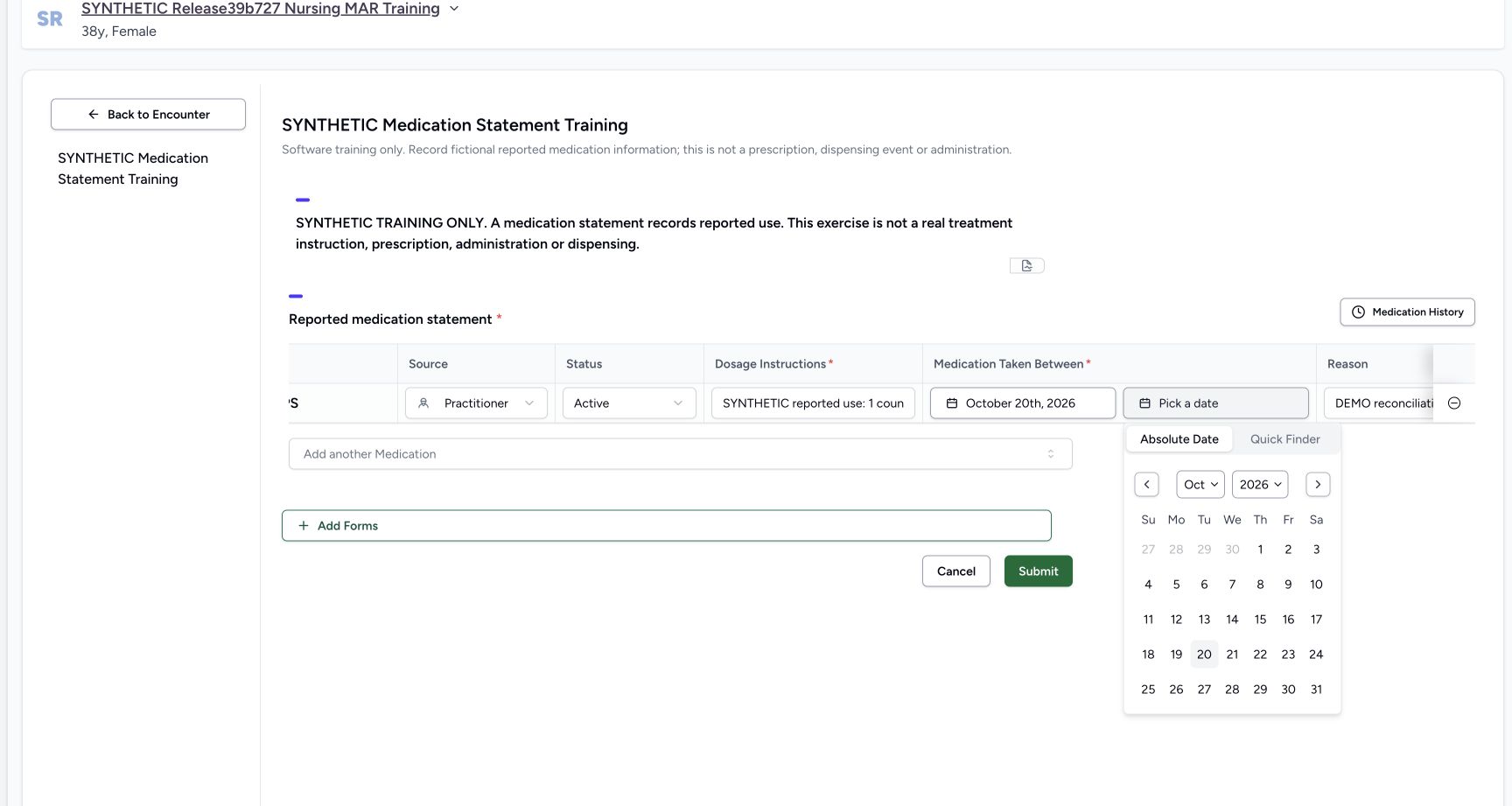
Task: Click the SR patient avatar
Action: pyautogui.click(x=50, y=19)
